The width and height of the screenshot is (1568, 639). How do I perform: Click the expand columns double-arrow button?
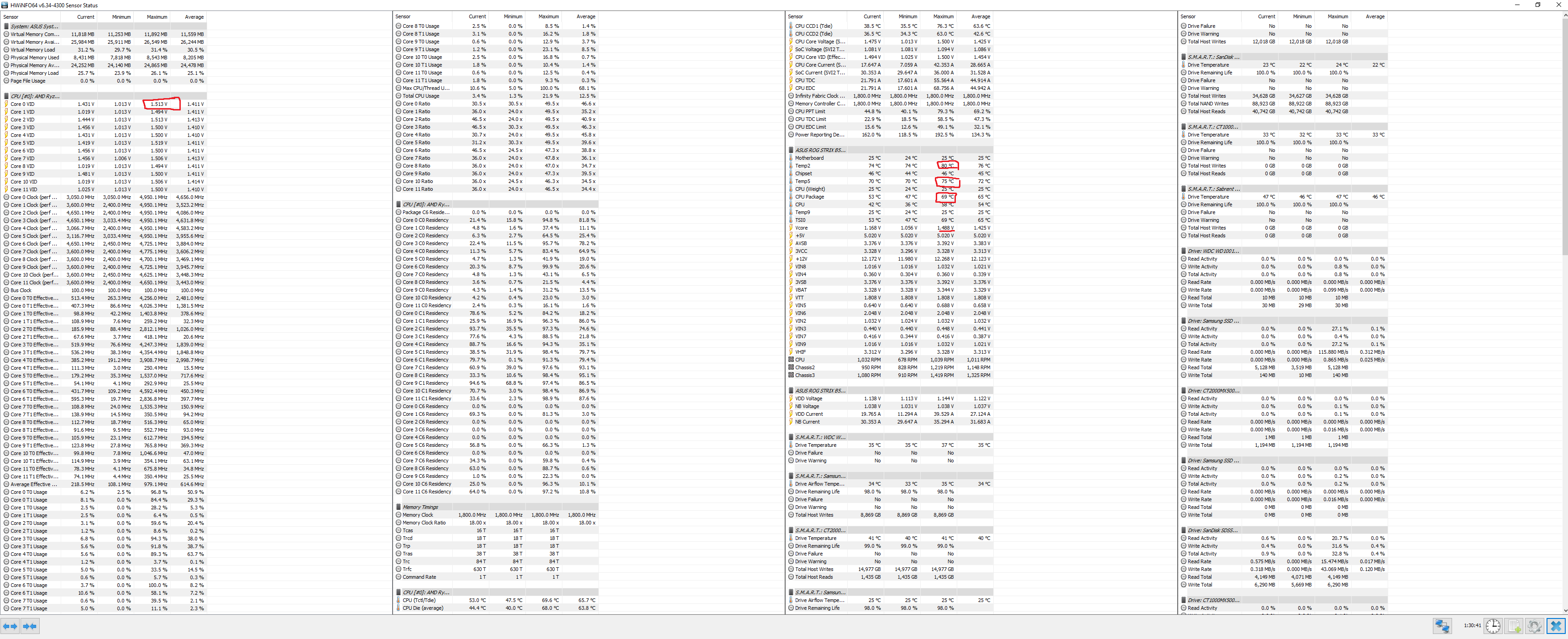pos(10,626)
